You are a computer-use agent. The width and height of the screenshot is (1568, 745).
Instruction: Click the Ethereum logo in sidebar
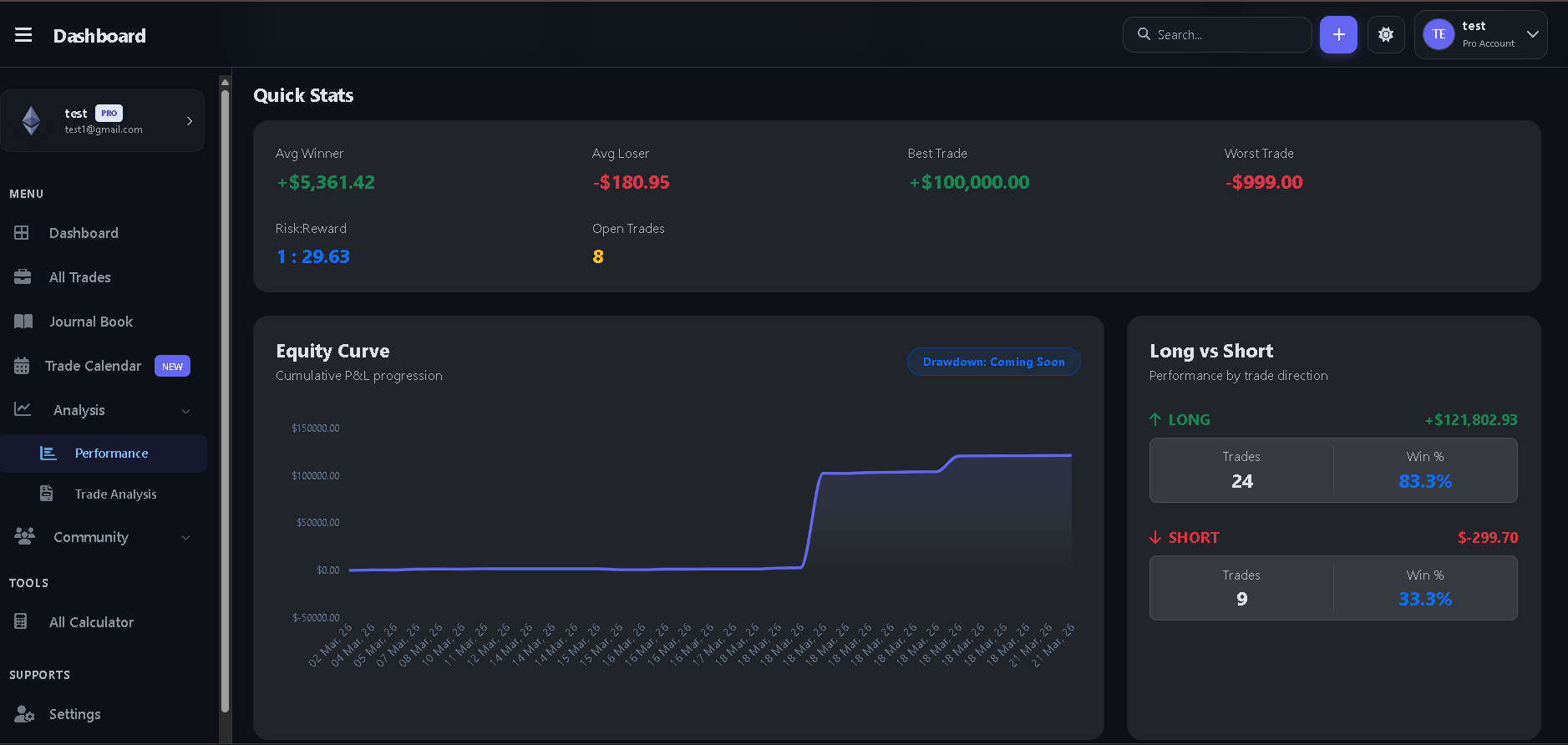pos(32,121)
